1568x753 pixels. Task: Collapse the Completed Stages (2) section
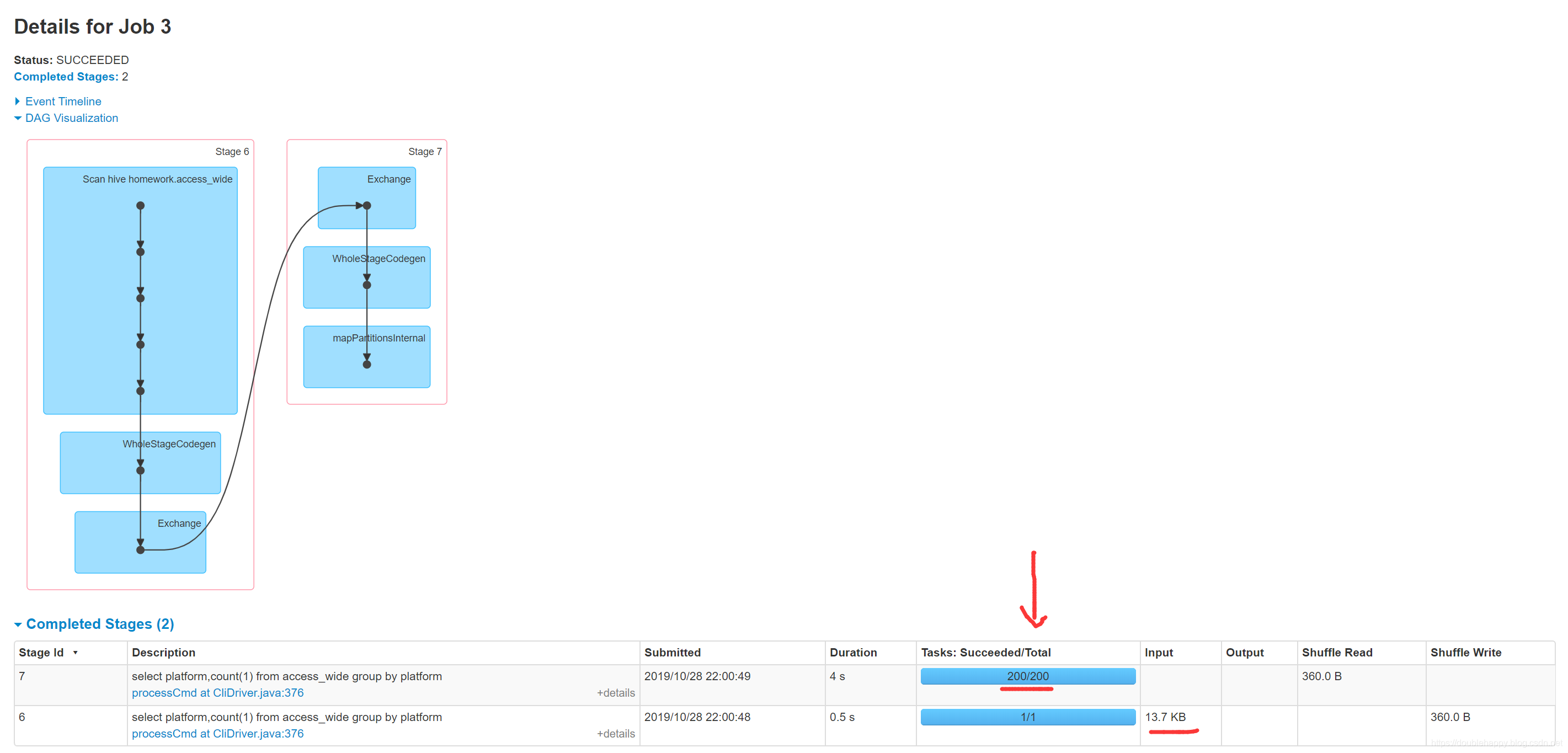click(99, 624)
